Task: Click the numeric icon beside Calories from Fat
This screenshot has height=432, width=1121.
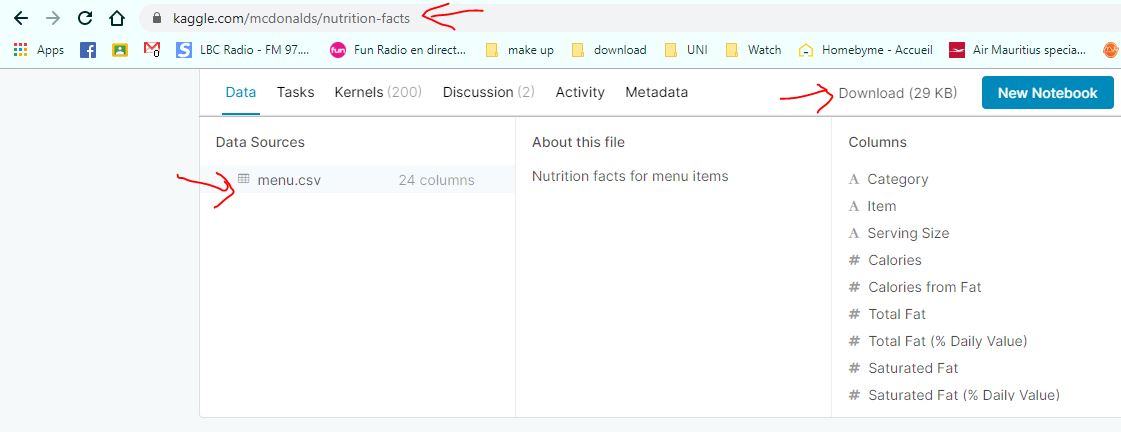Action: coord(854,287)
